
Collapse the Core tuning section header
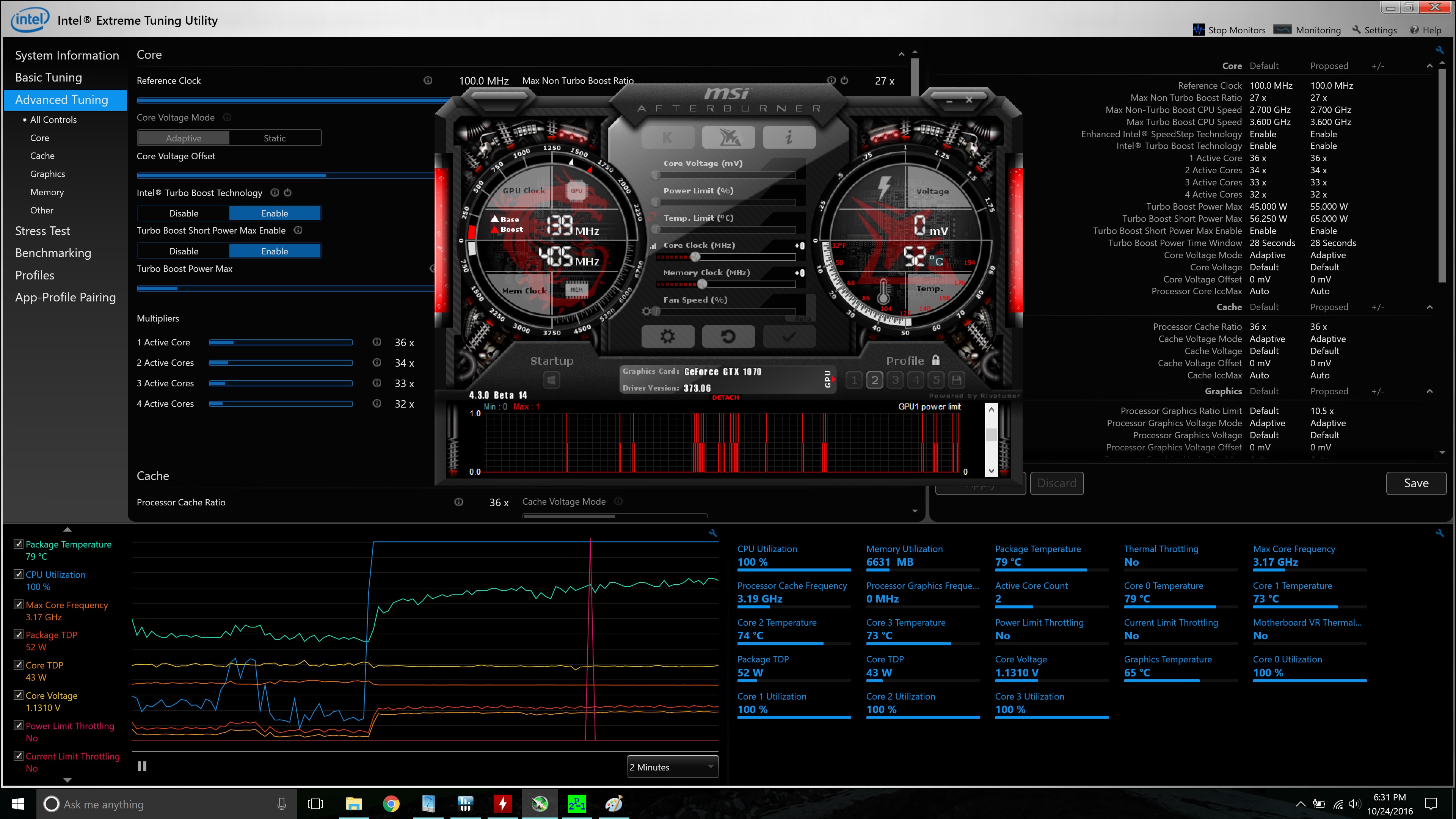pyautogui.click(x=902, y=55)
